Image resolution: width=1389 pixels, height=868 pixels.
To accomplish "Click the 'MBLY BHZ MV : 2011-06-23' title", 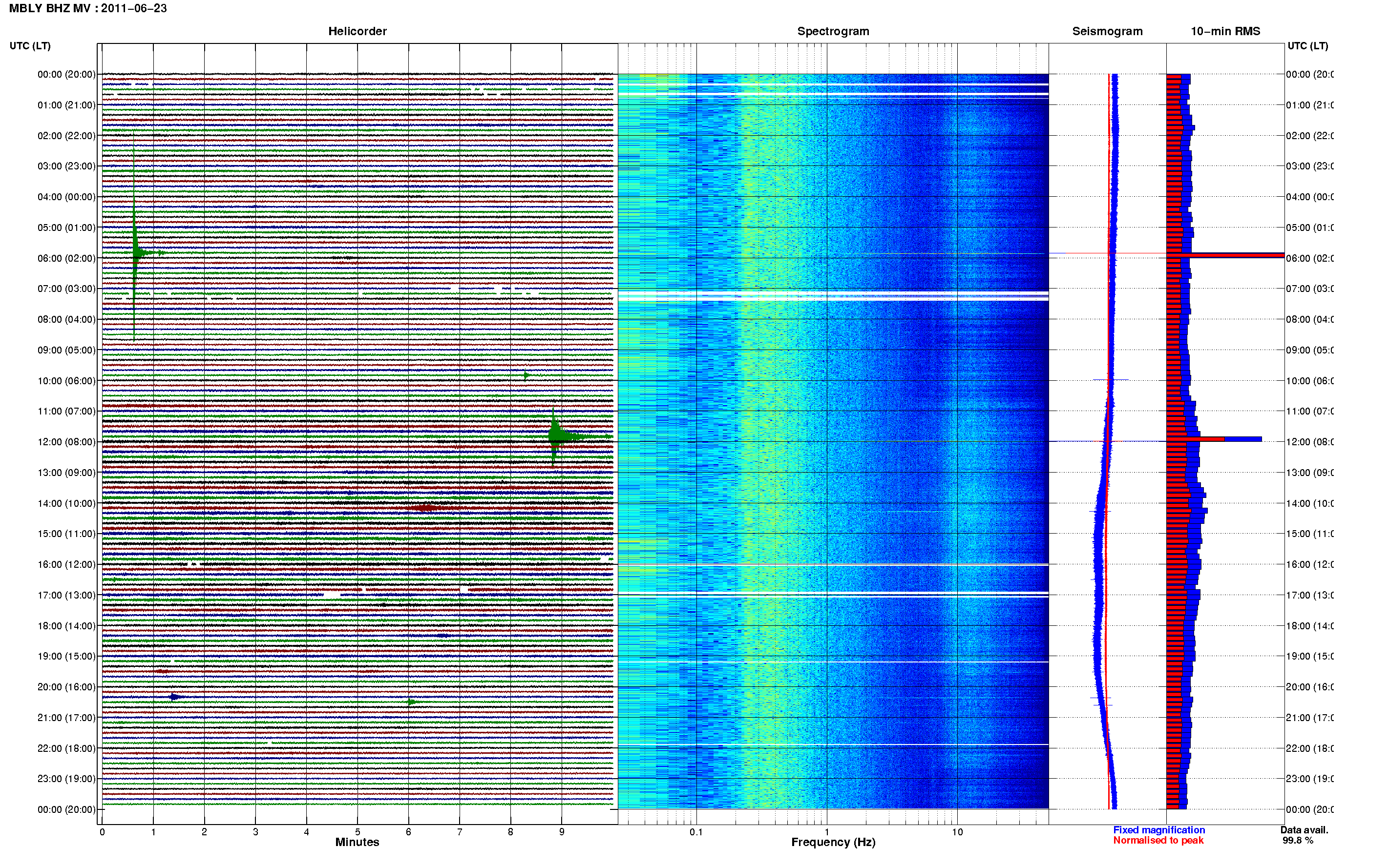I will point(88,8).
